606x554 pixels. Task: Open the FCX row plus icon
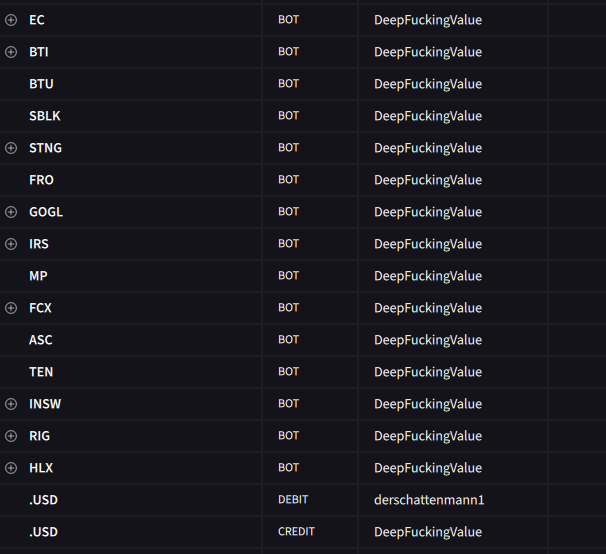11,308
